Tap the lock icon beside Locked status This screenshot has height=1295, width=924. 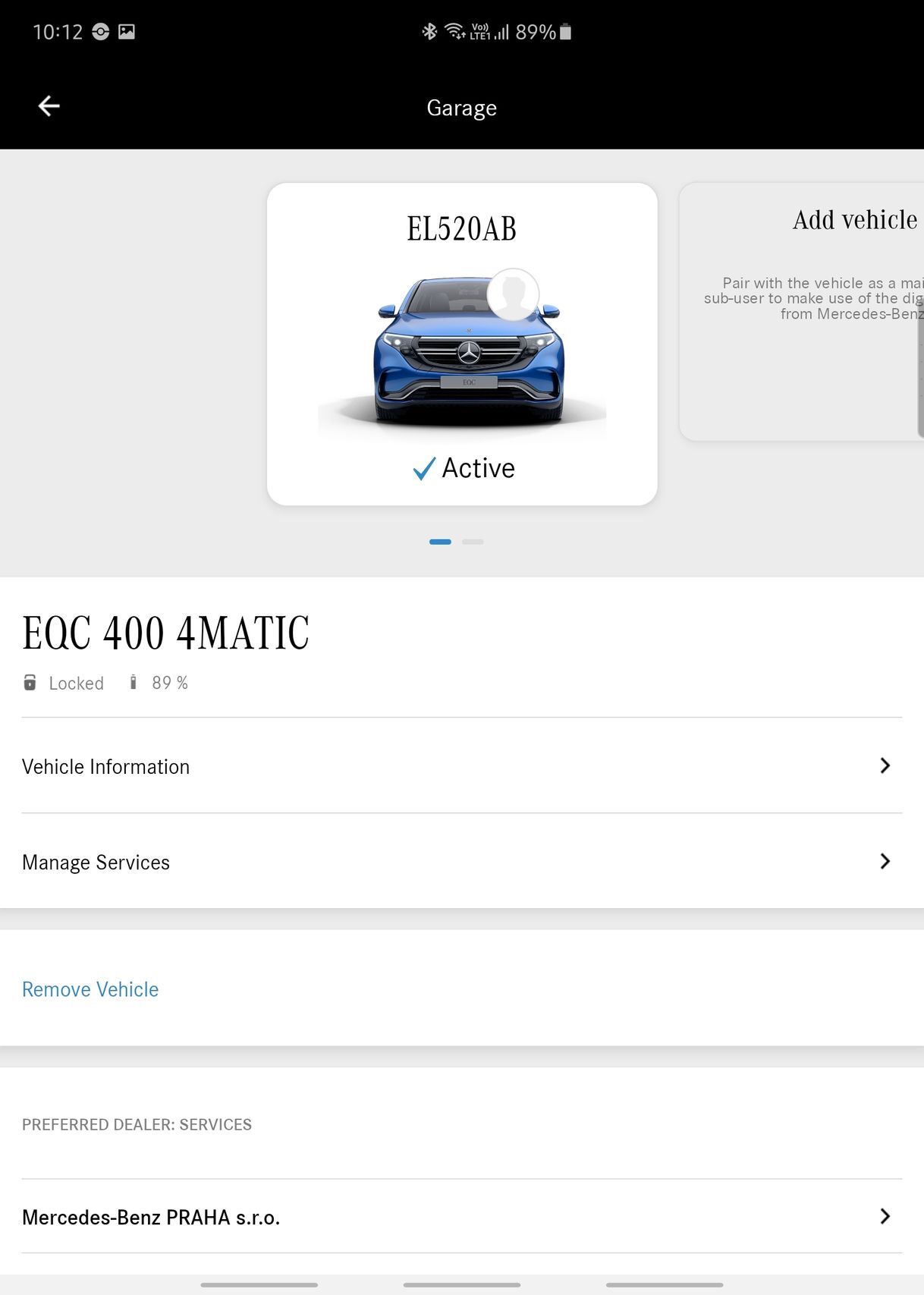pyautogui.click(x=29, y=682)
